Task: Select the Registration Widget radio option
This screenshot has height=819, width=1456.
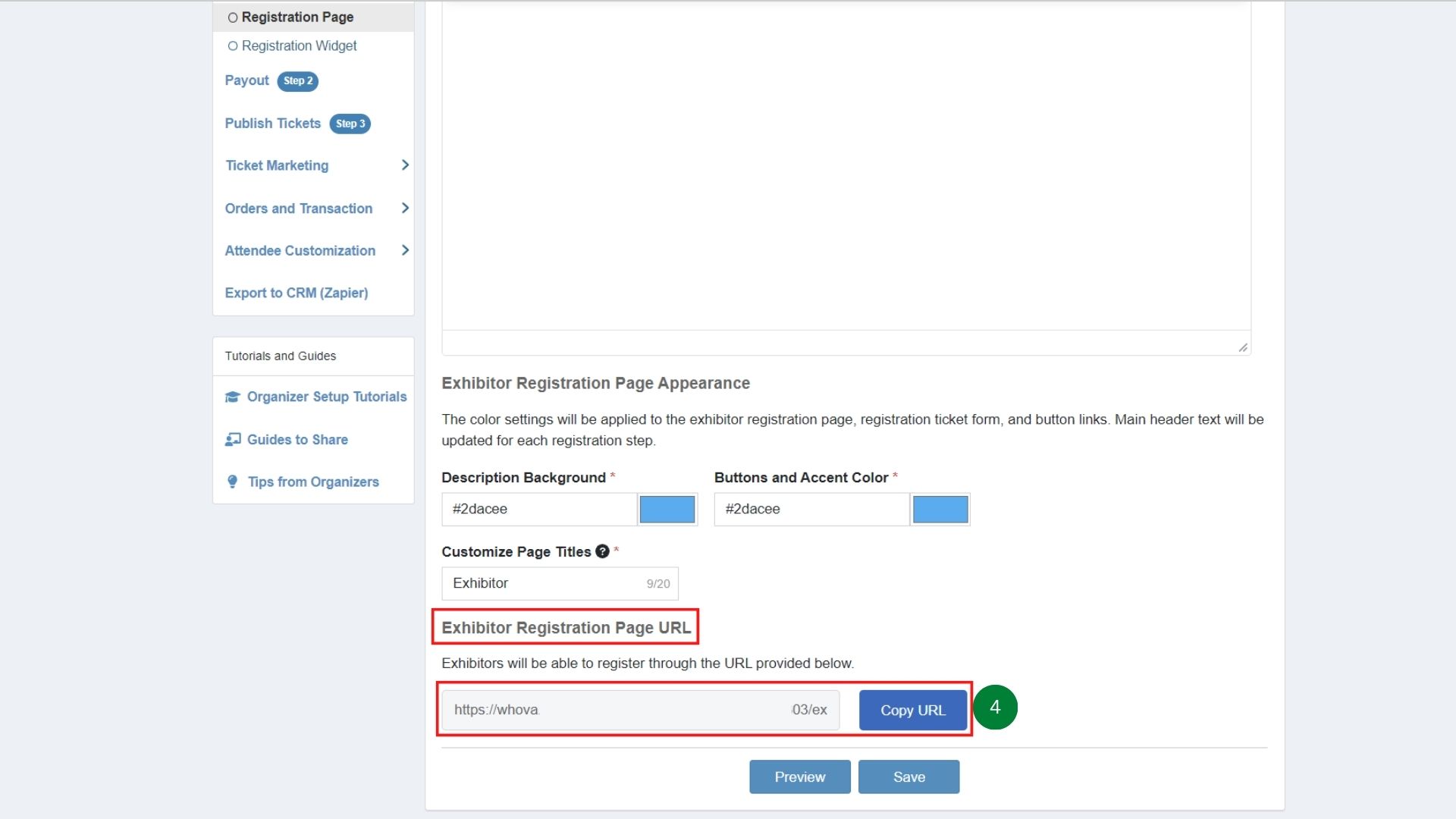Action: 232,45
